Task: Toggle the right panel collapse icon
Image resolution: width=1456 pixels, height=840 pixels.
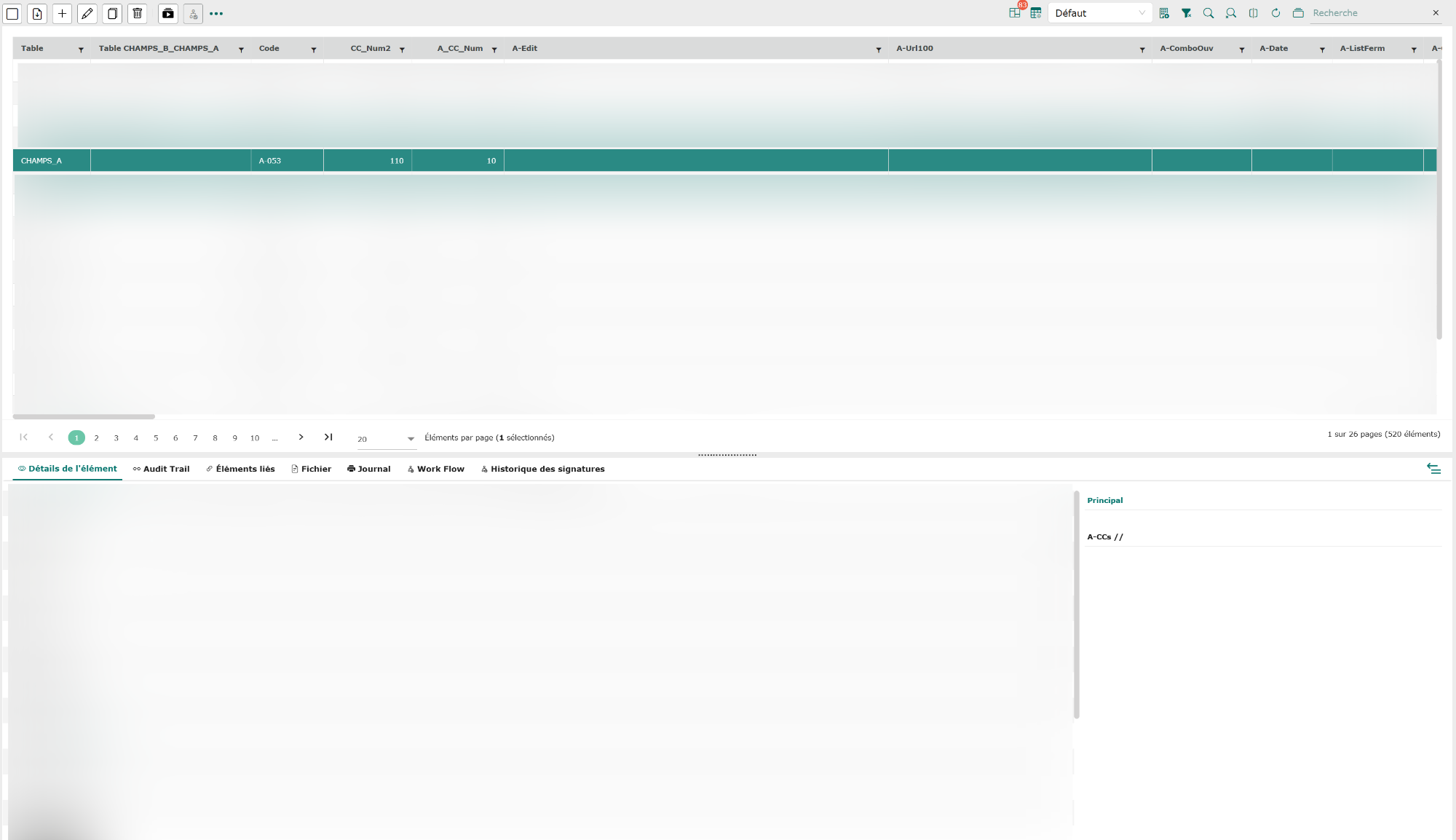Action: pos(1433,469)
